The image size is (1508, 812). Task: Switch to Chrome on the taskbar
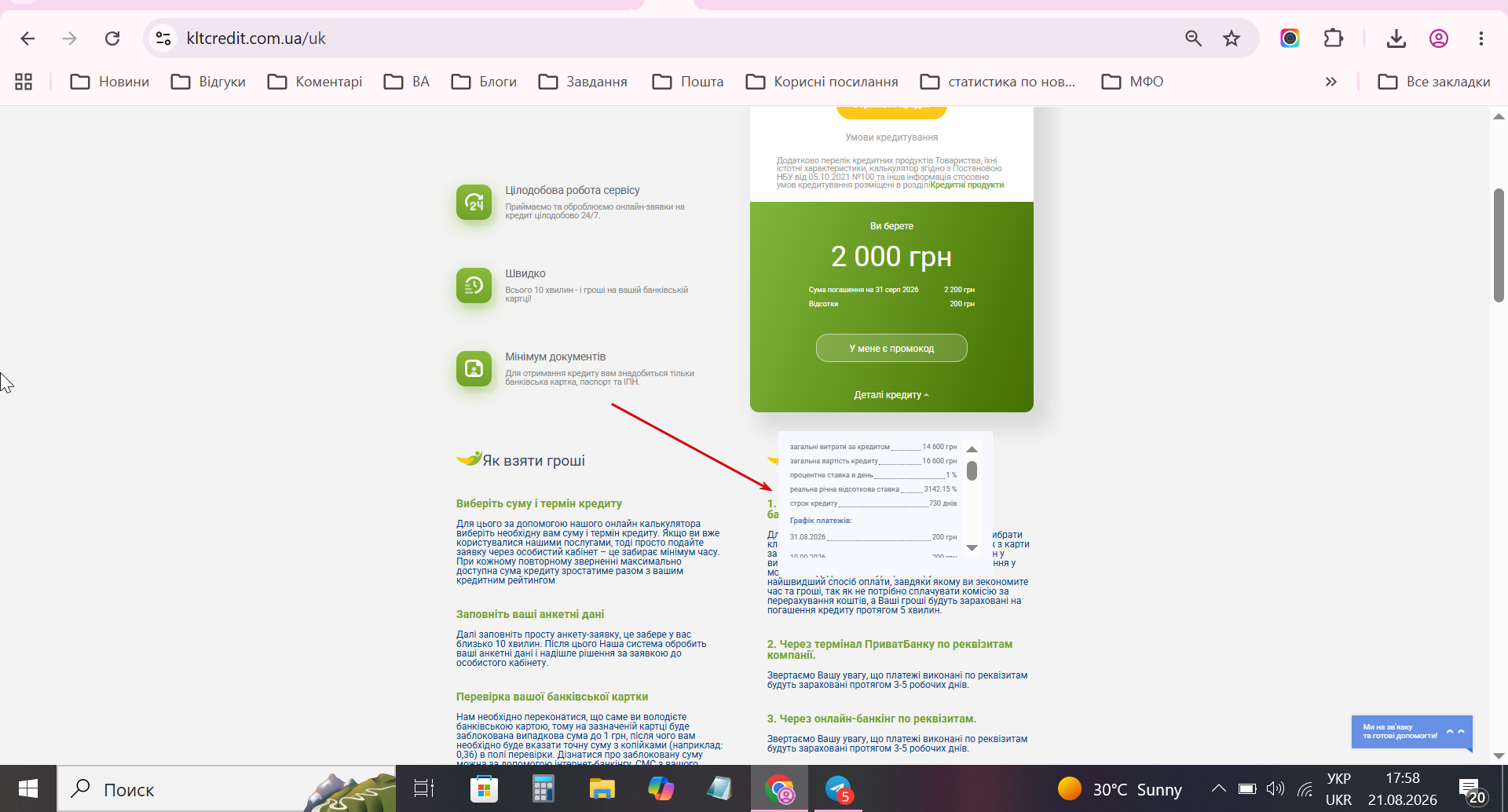point(780,789)
